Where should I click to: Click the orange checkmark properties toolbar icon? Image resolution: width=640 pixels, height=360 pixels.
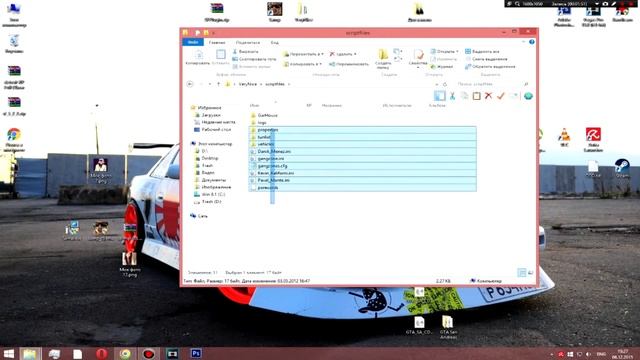point(501,96)
